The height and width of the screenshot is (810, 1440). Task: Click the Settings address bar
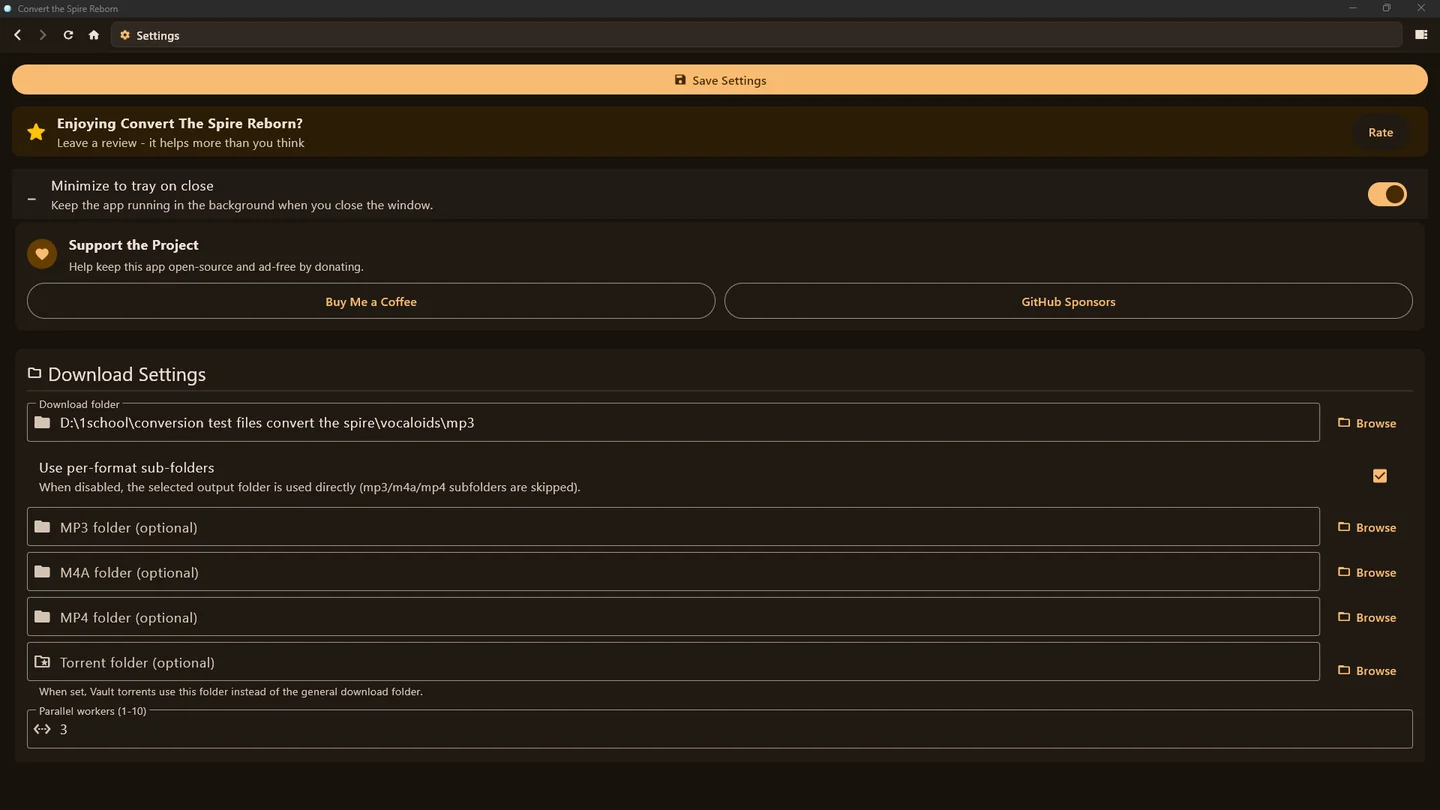click(x=757, y=35)
